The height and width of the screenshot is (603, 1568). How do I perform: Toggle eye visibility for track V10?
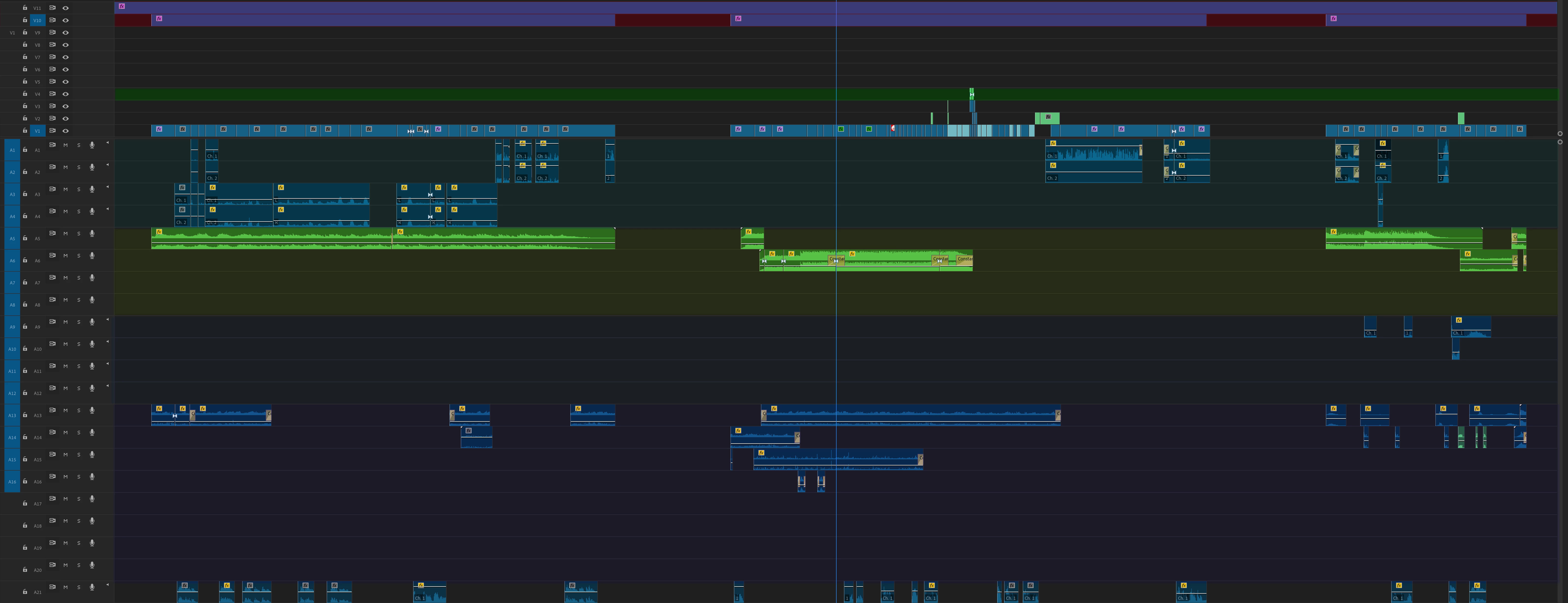tap(66, 20)
